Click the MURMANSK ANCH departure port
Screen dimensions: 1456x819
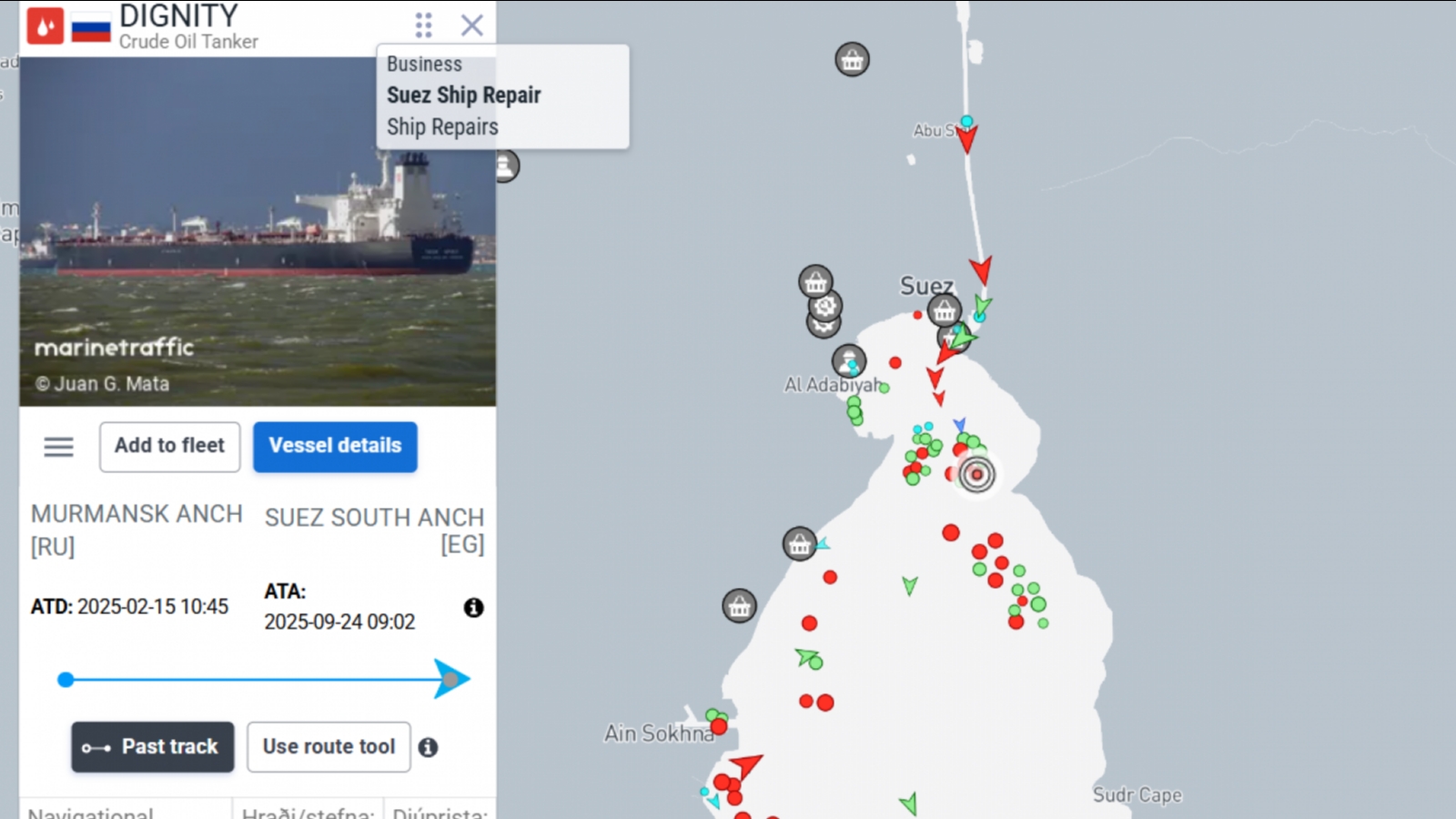[136, 529]
